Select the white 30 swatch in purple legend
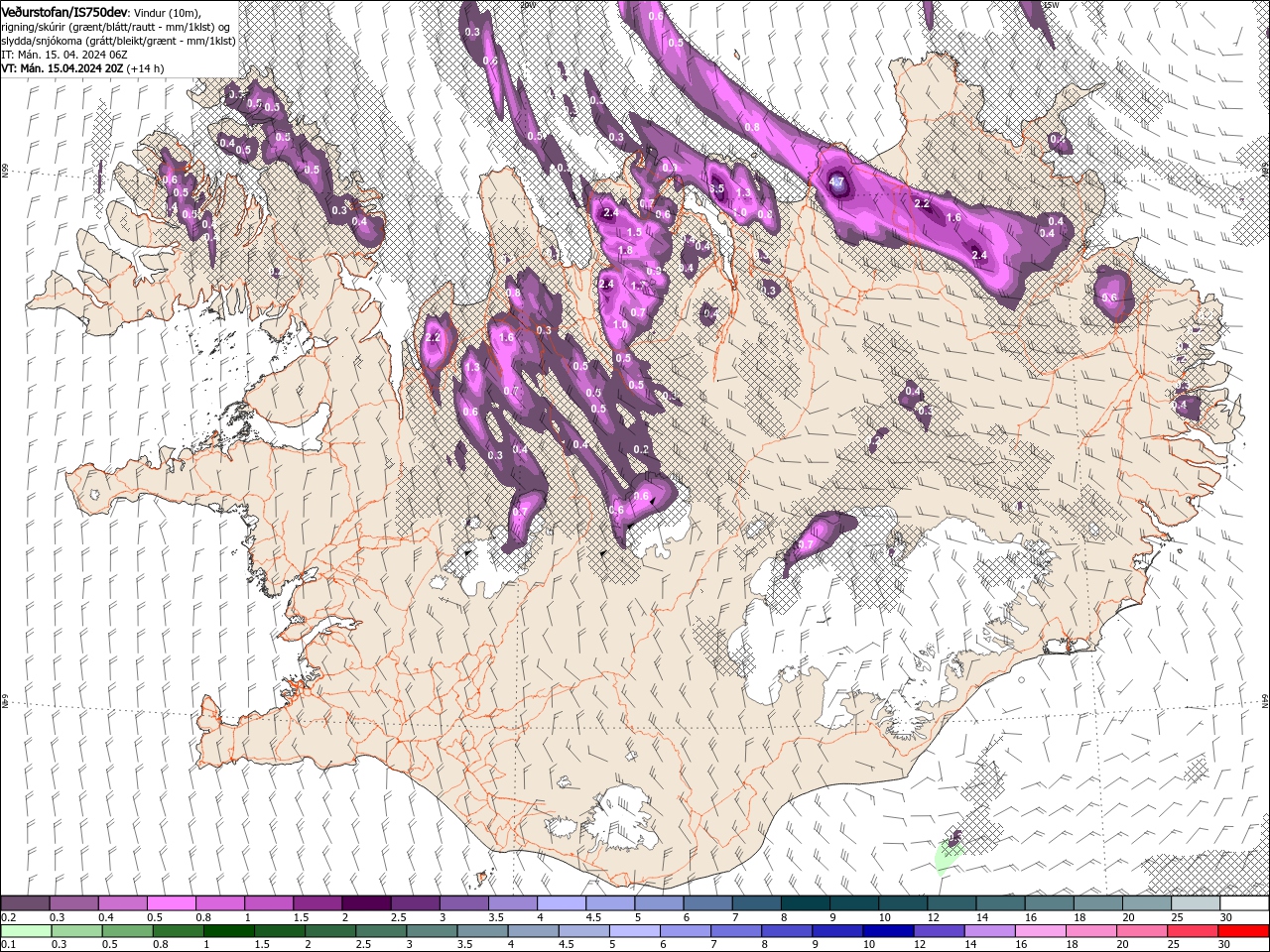Image resolution: width=1270 pixels, height=952 pixels. pos(1244,903)
